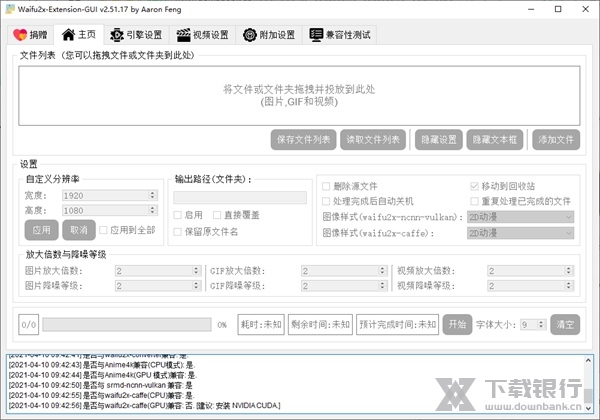Click the log scrollbar up arrow
The width and height of the screenshot is (600, 420).
[x=588, y=360]
